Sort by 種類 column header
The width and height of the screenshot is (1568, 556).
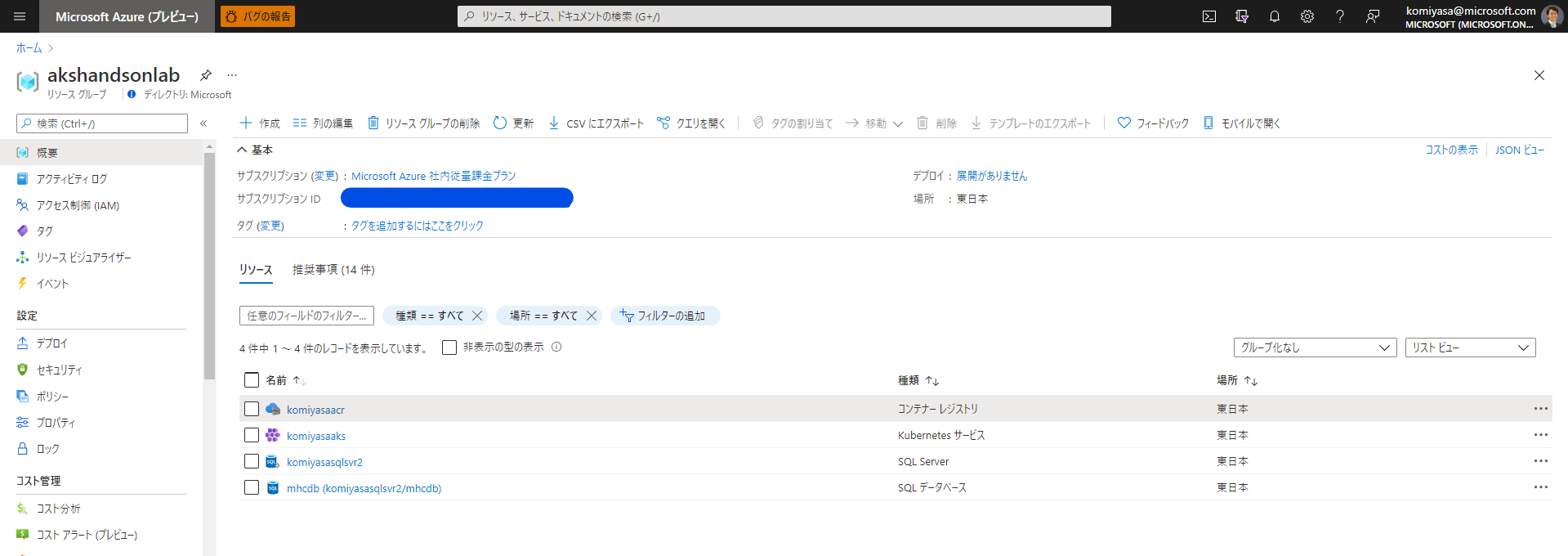tap(918, 380)
